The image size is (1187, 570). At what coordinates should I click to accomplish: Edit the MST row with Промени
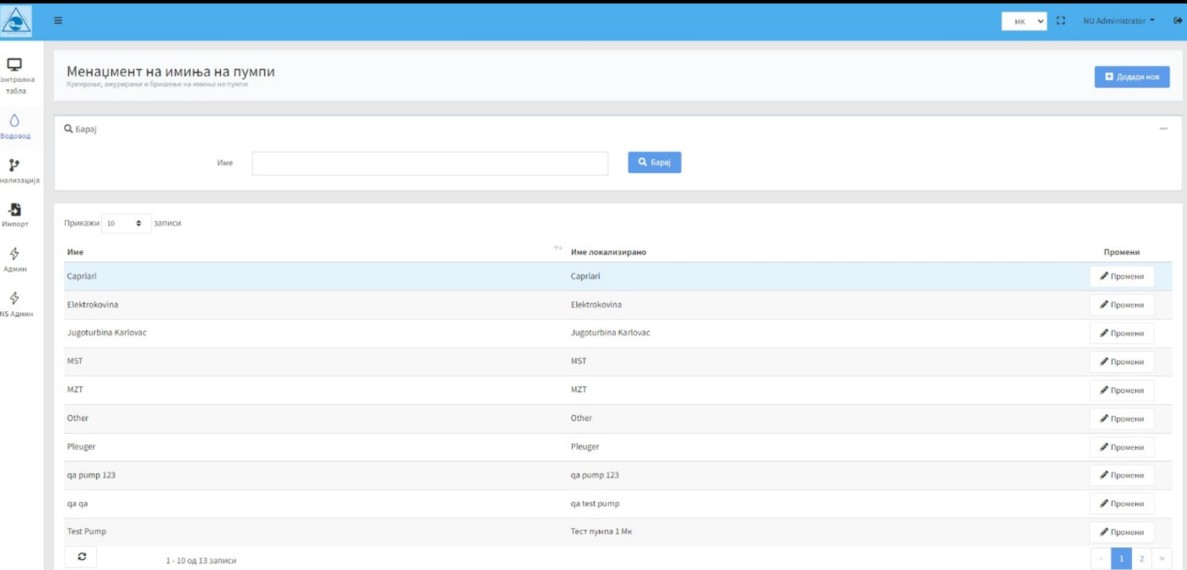pyautogui.click(x=1122, y=362)
